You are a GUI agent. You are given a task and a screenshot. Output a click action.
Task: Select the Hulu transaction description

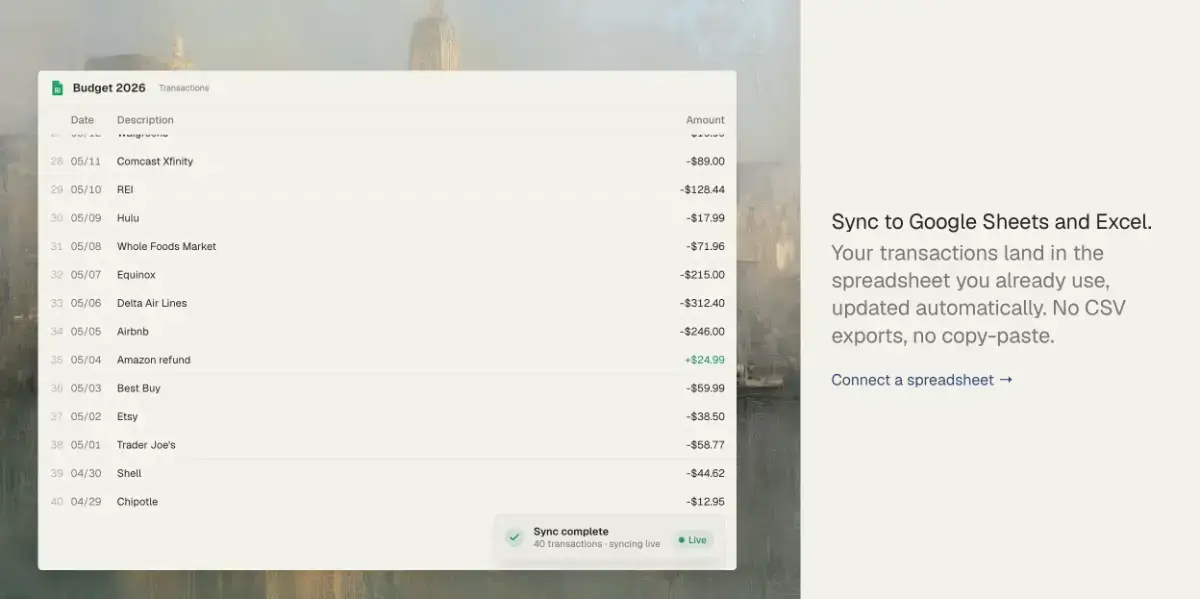coord(128,218)
